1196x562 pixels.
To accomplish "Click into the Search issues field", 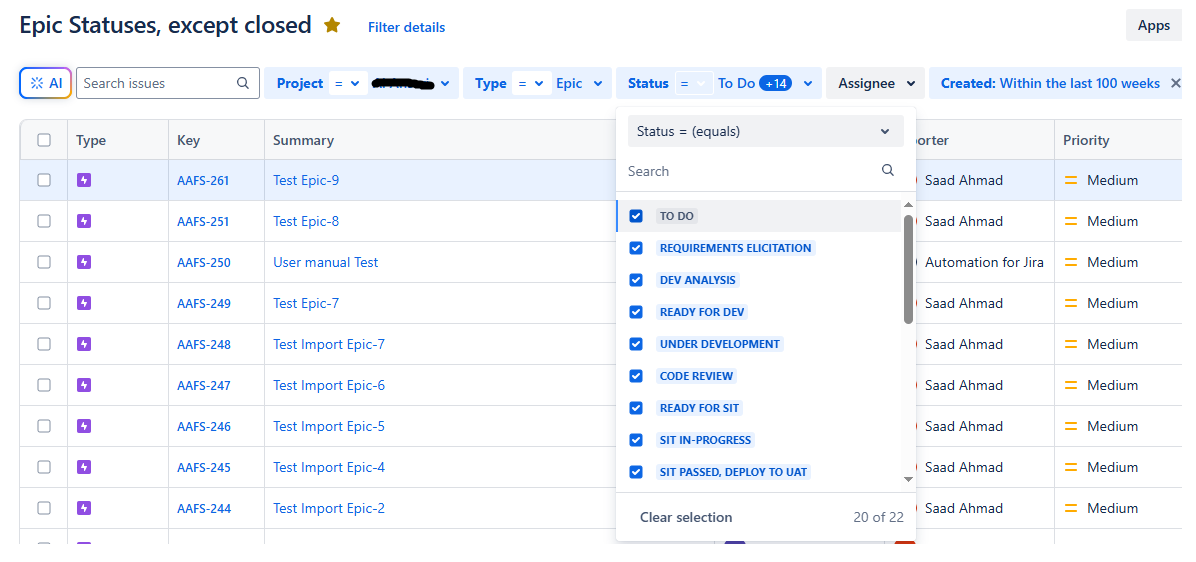I will (x=156, y=83).
